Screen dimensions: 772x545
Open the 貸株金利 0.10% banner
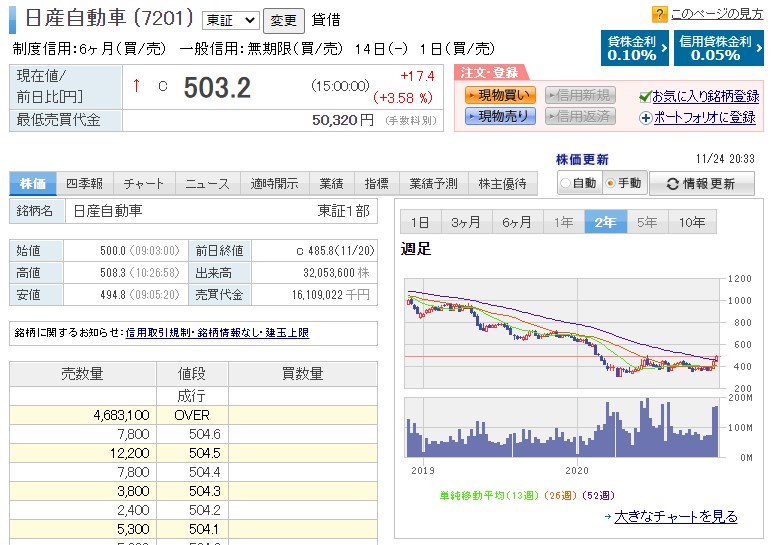pyautogui.click(x=635, y=48)
